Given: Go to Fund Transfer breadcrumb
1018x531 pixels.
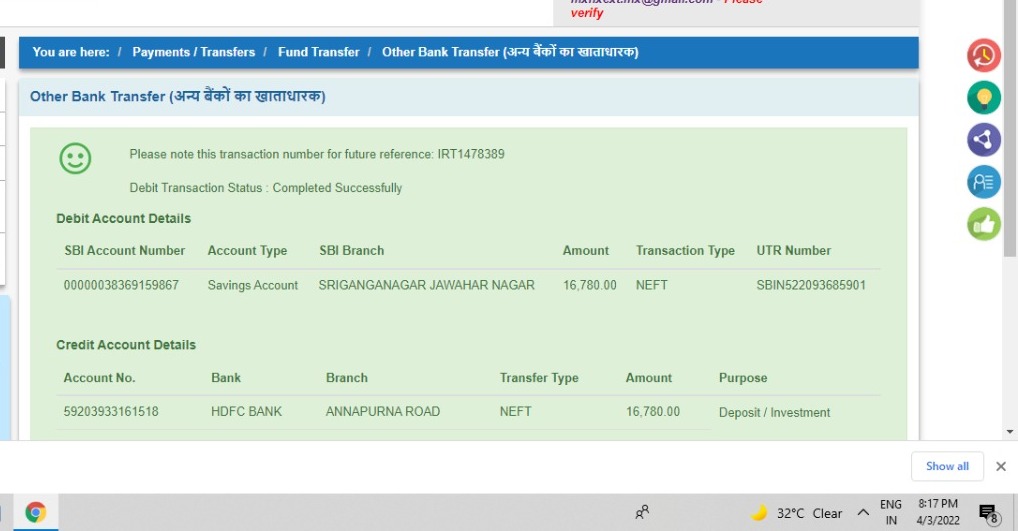Looking at the screenshot, I should coord(318,52).
